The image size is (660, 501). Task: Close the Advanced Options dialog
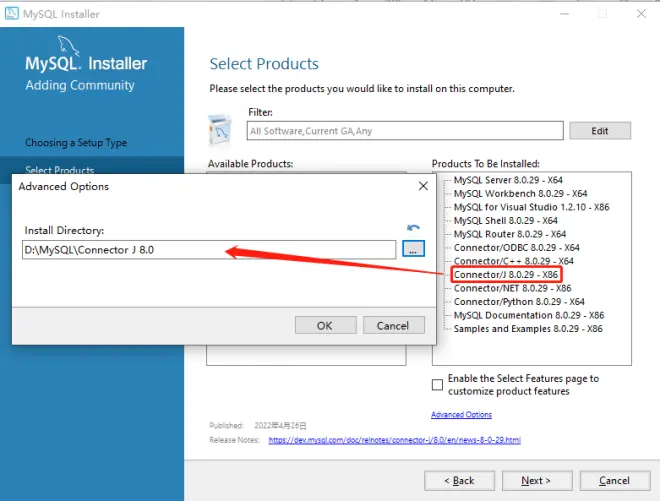point(423,186)
